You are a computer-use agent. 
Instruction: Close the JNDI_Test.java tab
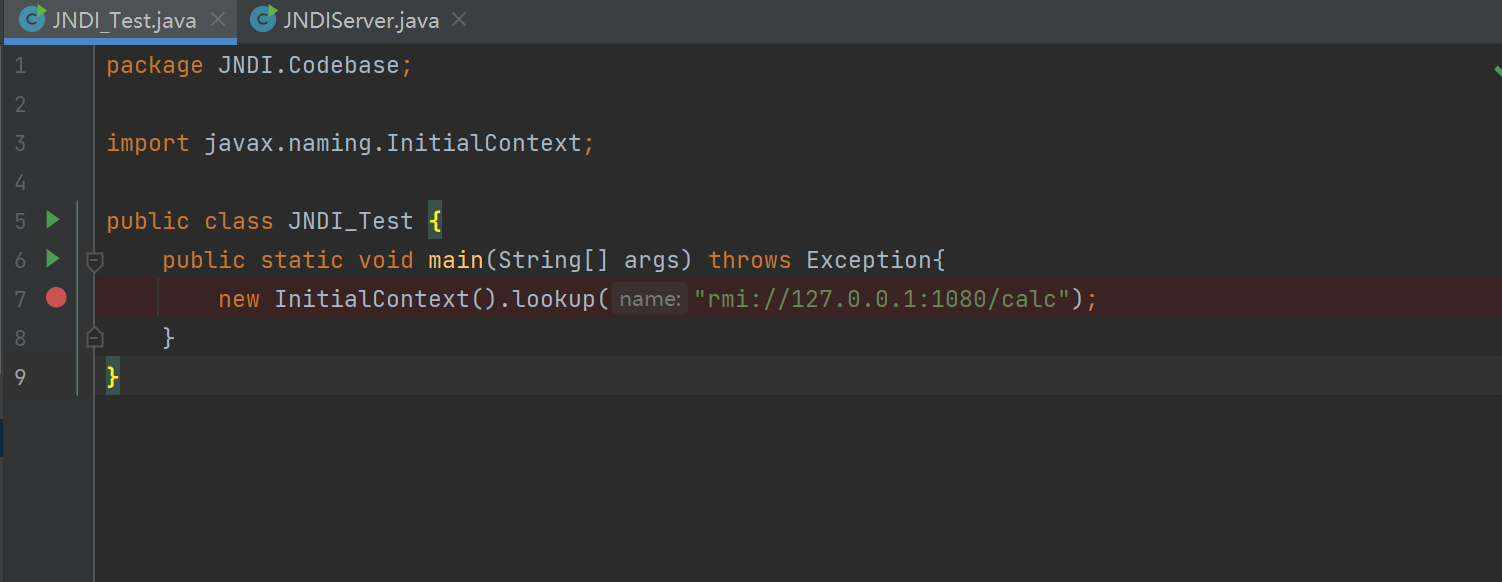218,20
